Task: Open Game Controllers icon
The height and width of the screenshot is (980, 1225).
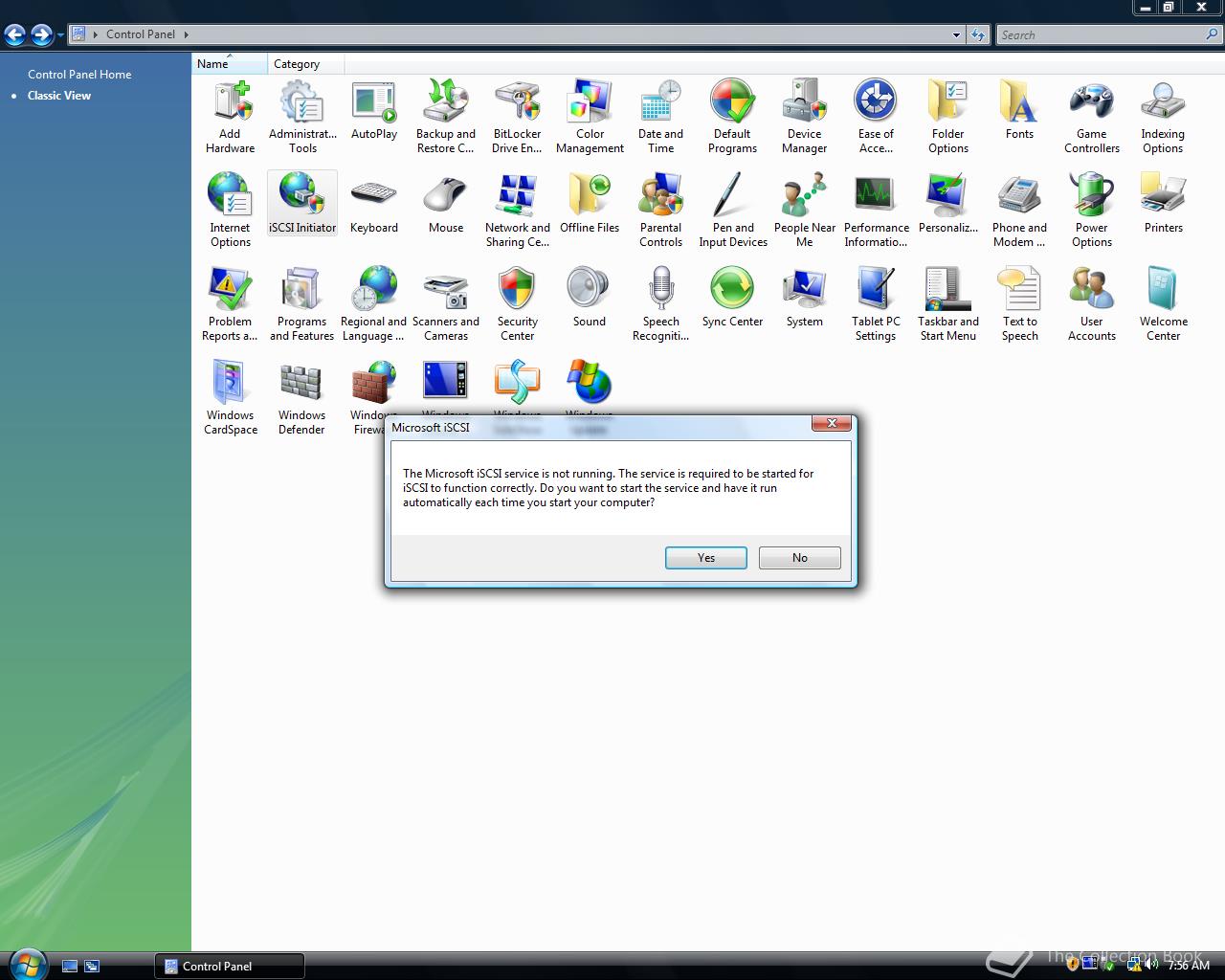Action: click(x=1092, y=116)
